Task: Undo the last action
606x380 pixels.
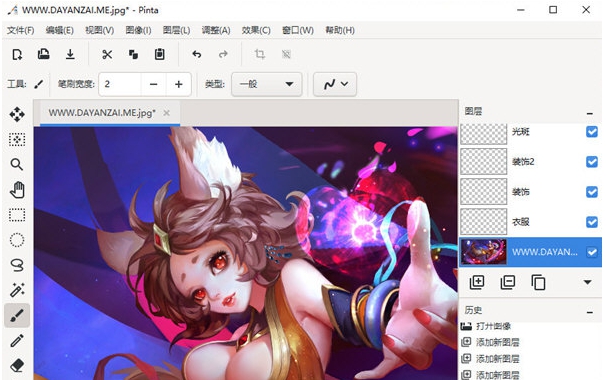Action: click(x=197, y=54)
